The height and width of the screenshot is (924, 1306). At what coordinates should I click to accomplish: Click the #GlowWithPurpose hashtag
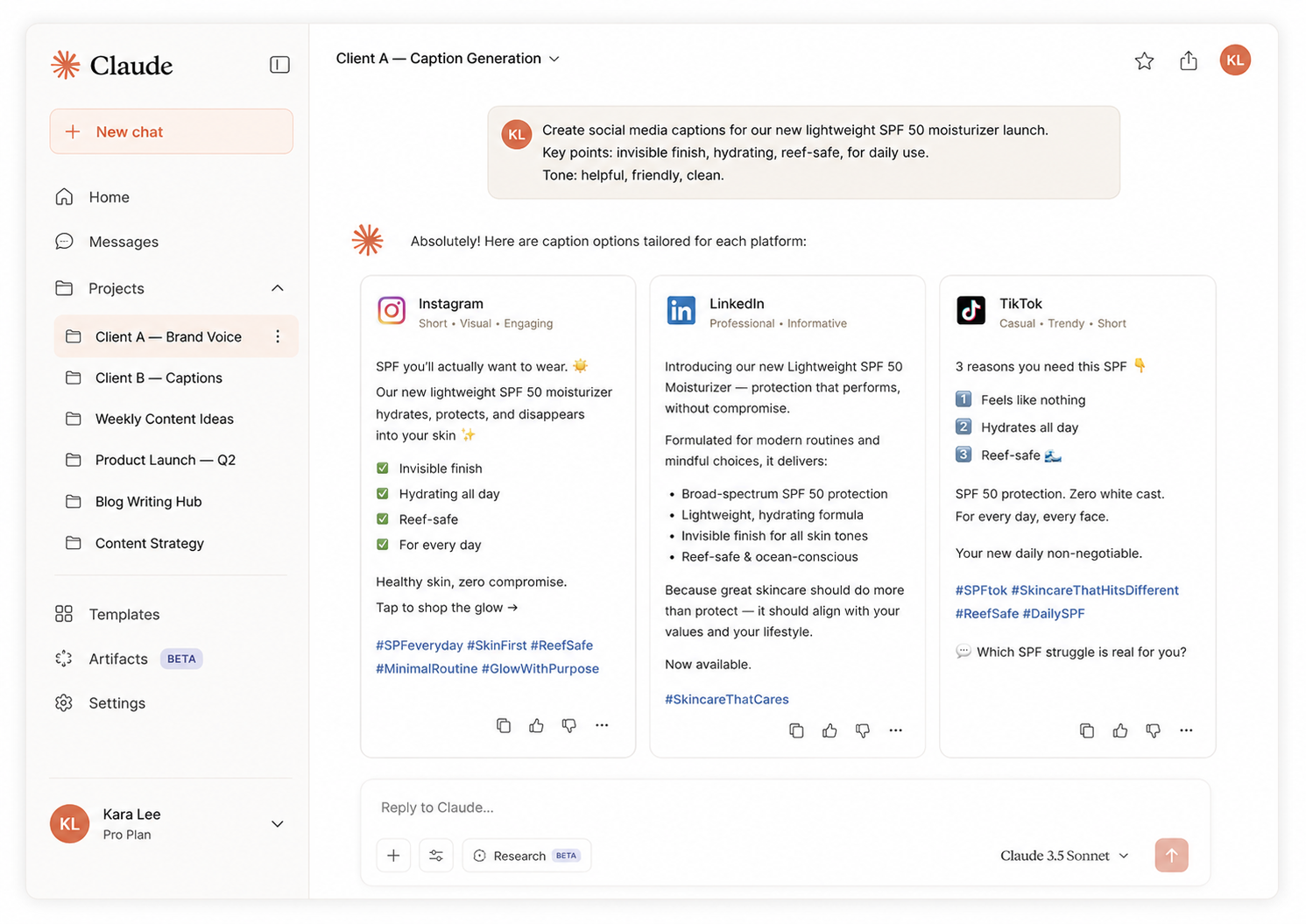pyautogui.click(x=540, y=668)
